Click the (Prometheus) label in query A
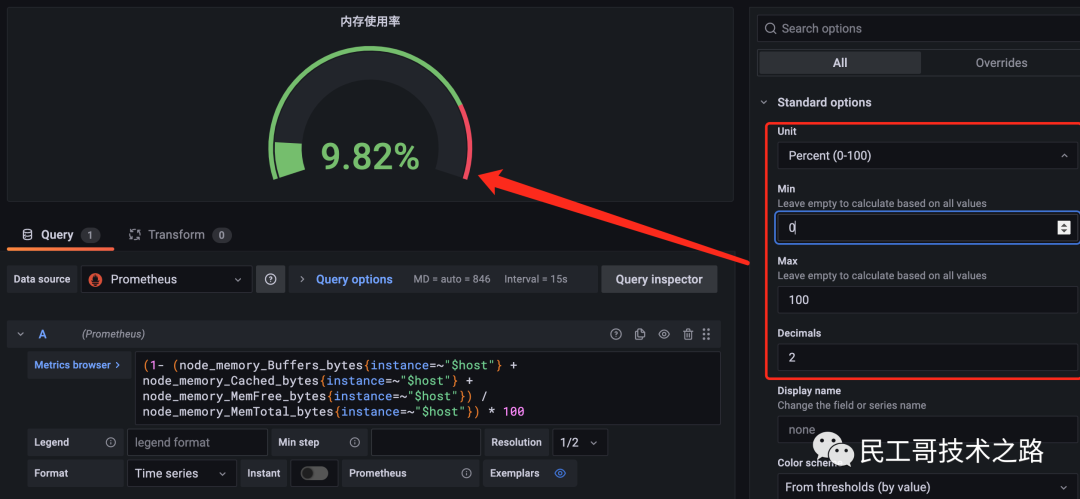1080x499 pixels. pyautogui.click(x=113, y=334)
